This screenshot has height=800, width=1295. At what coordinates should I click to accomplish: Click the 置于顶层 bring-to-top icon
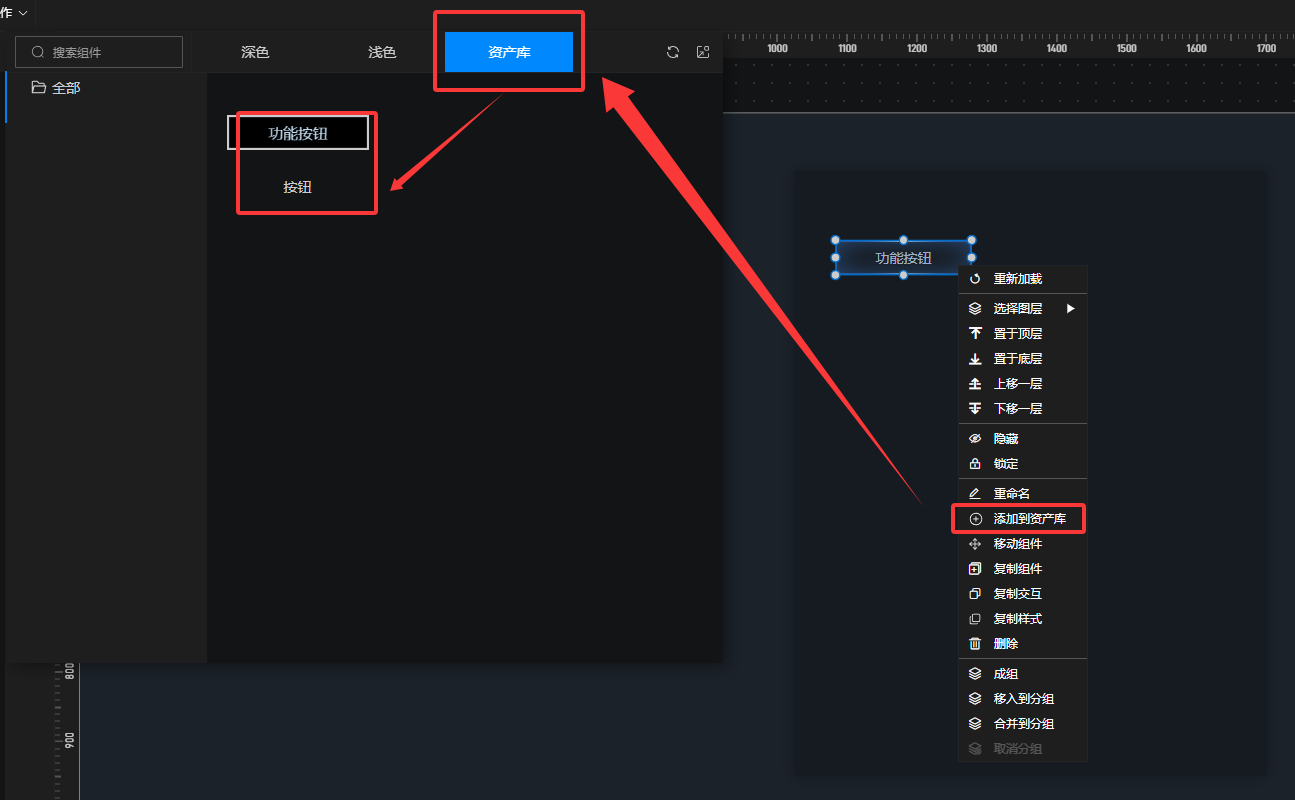click(x=975, y=333)
